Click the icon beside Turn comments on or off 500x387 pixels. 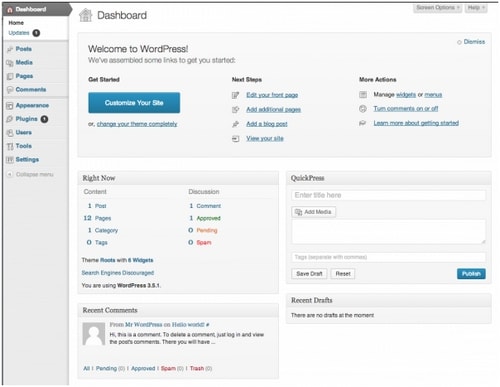pos(363,109)
